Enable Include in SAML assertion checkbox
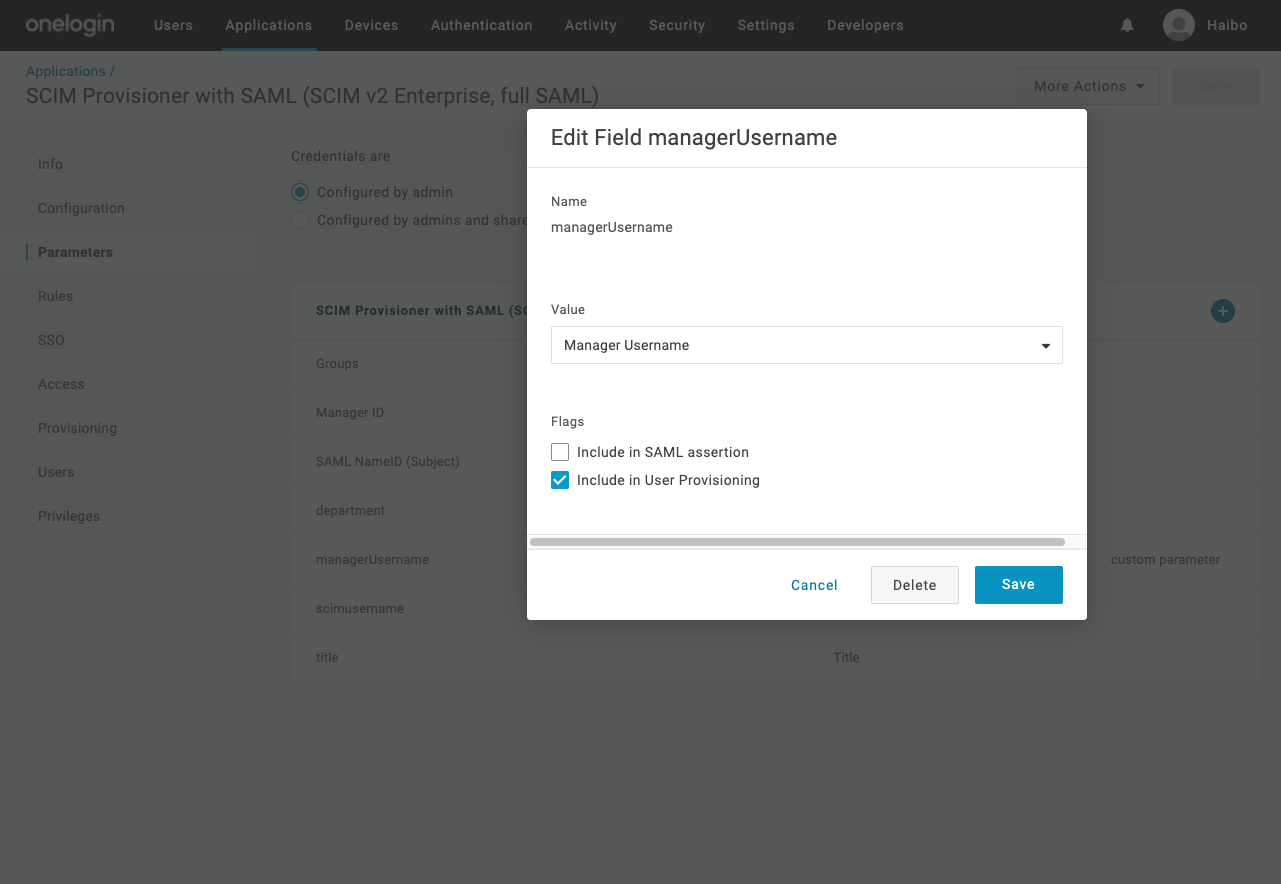 [x=560, y=452]
